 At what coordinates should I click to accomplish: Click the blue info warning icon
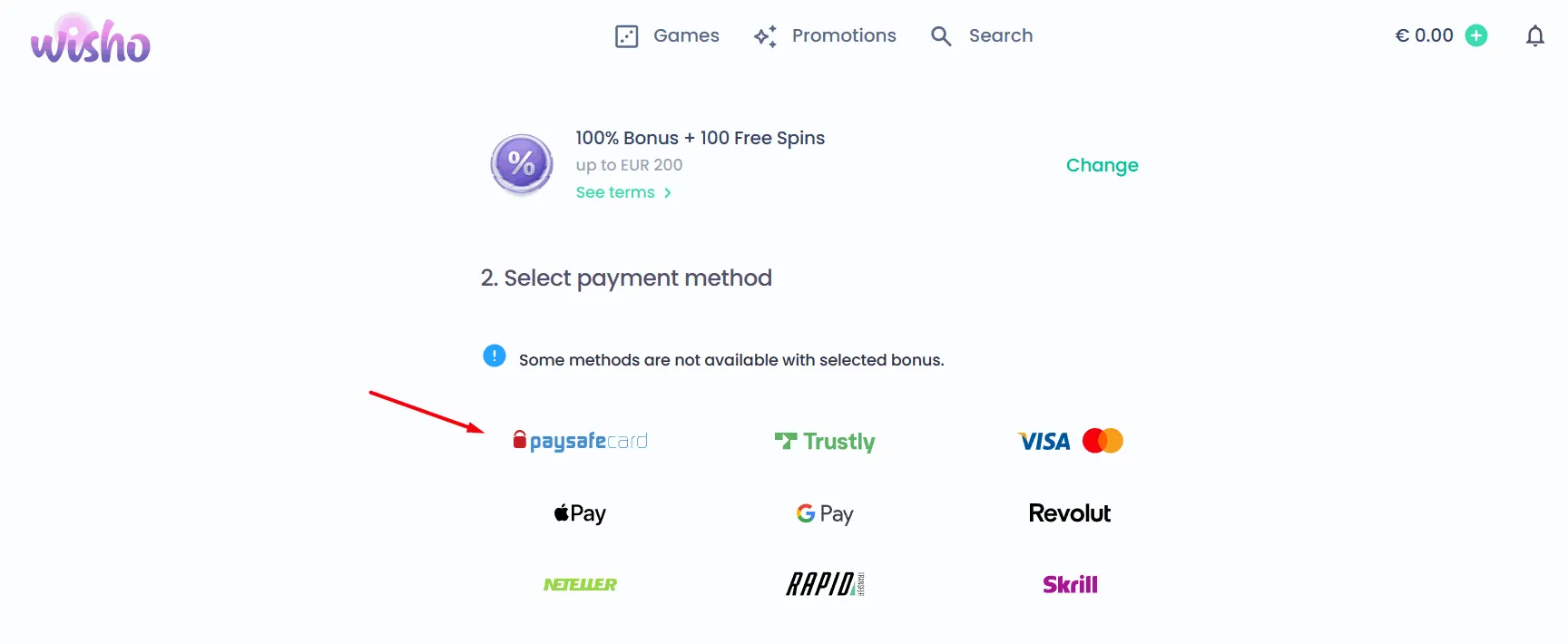(x=494, y=356)
